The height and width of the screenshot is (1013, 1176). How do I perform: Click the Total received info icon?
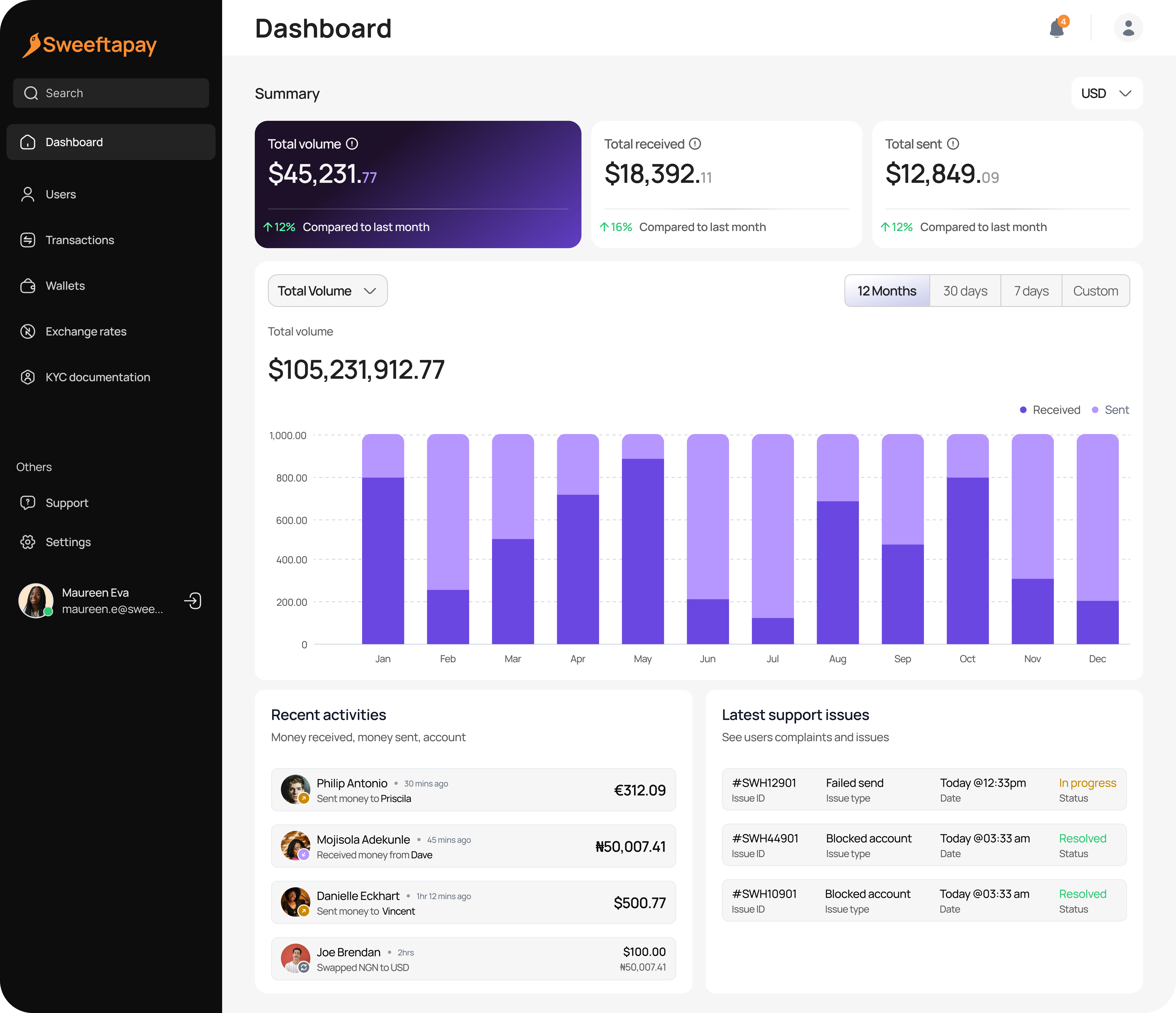point(695,144)
